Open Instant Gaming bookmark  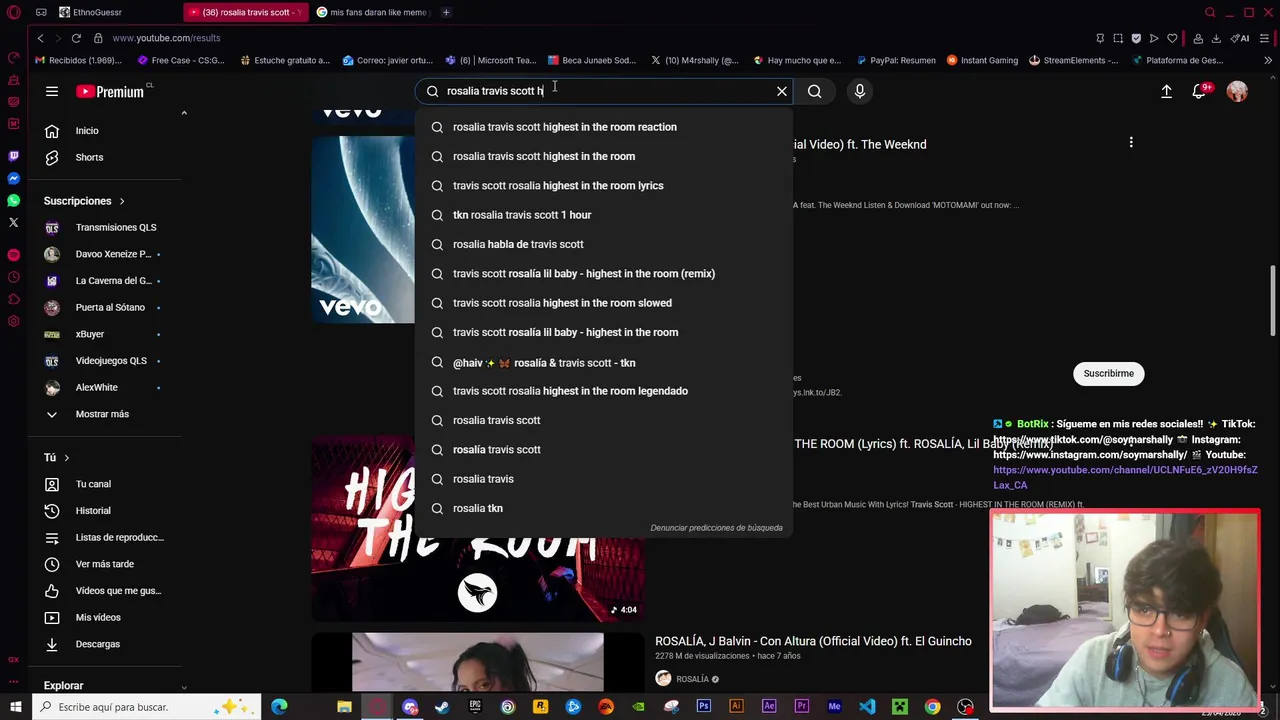click(982, 60)
